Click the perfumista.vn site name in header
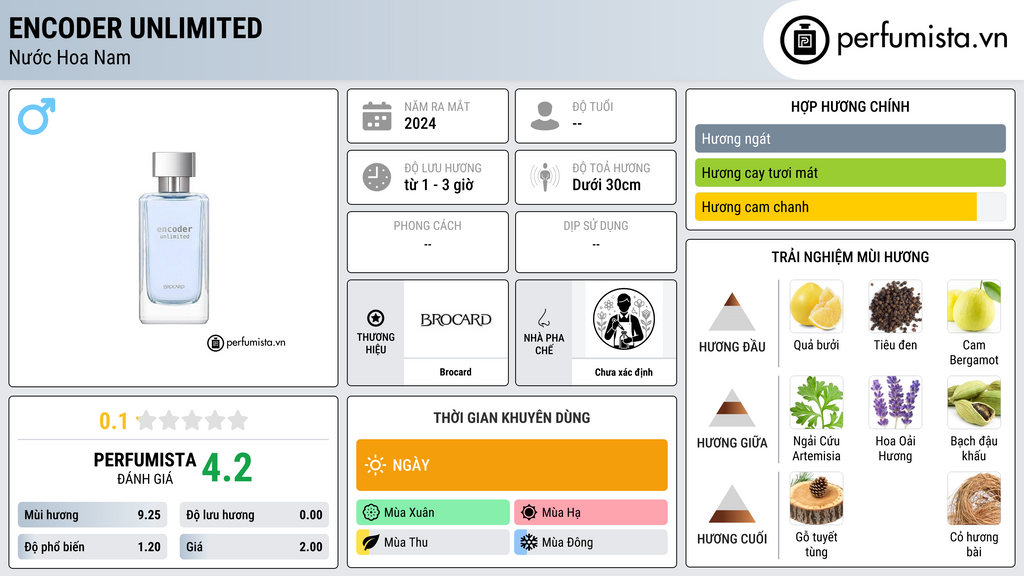Viewport: 1024px width, 576px height. (922, 38)
